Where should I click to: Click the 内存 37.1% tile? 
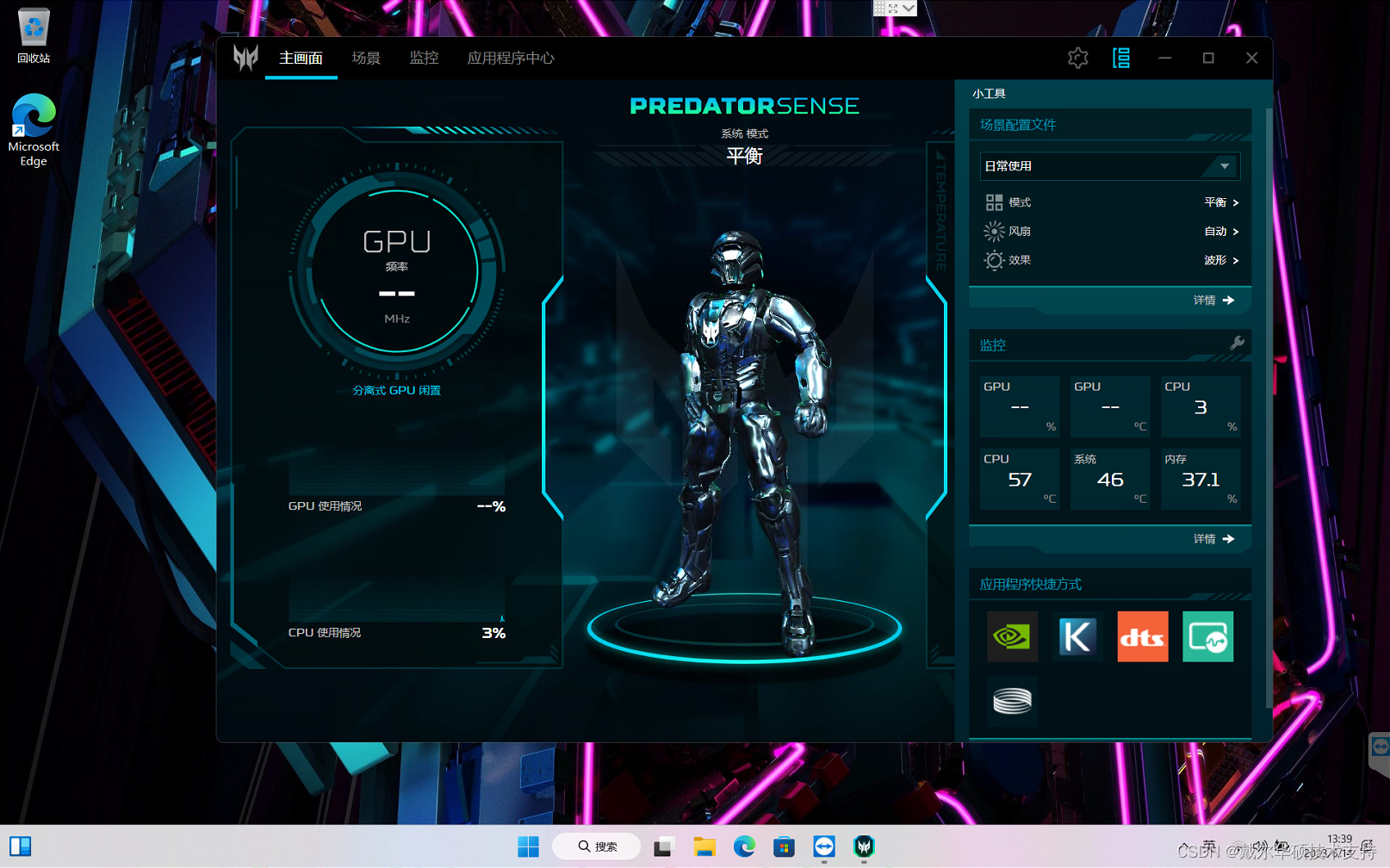(1201, 479)
